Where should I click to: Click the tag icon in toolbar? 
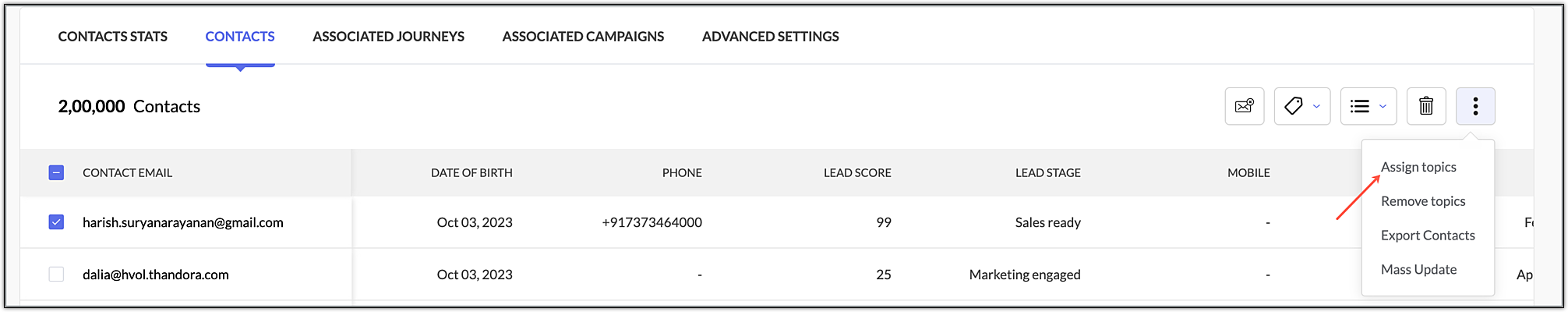pyautogui.click(x=1294, y=106)
